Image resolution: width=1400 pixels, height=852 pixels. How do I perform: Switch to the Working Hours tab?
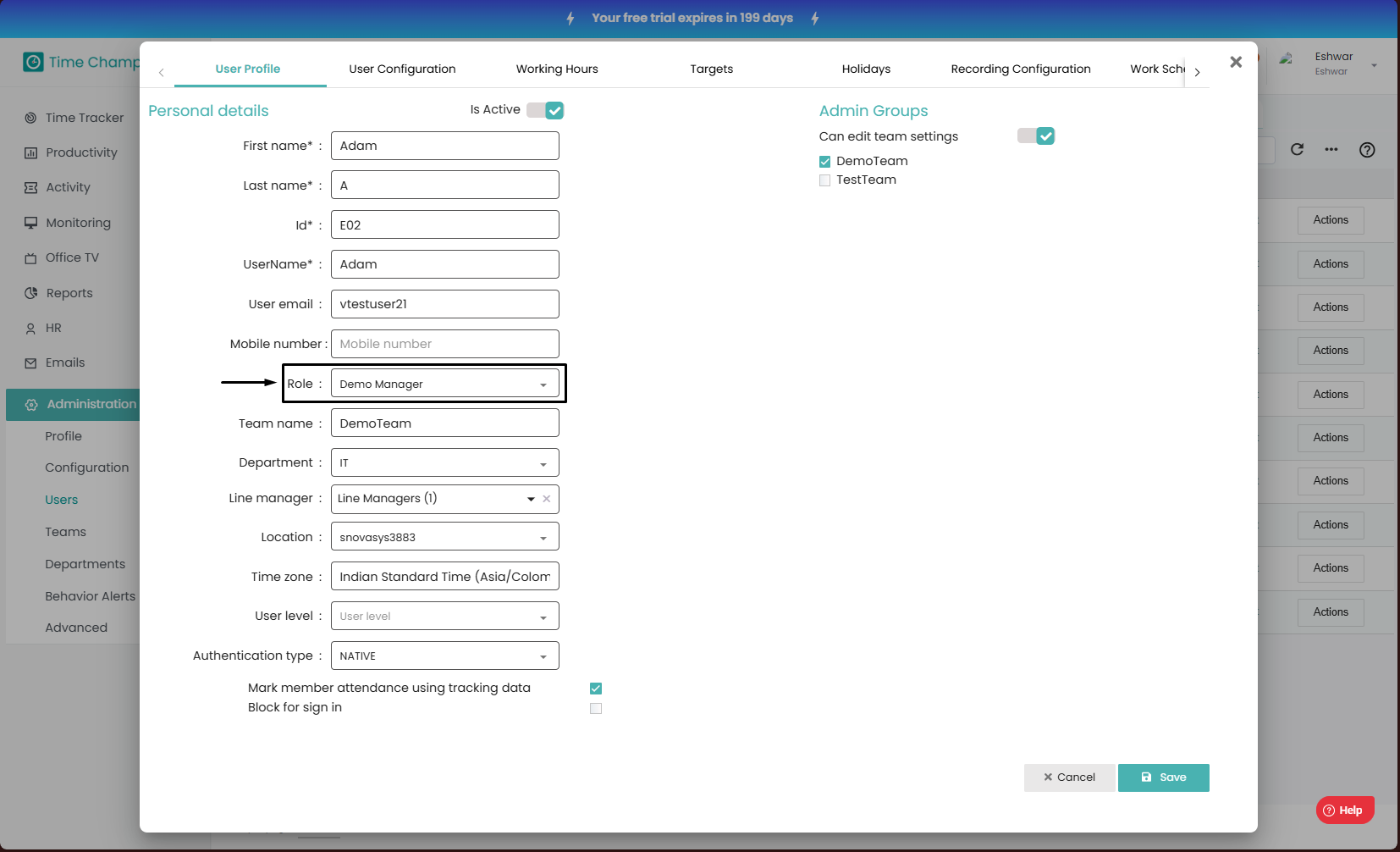557,69
